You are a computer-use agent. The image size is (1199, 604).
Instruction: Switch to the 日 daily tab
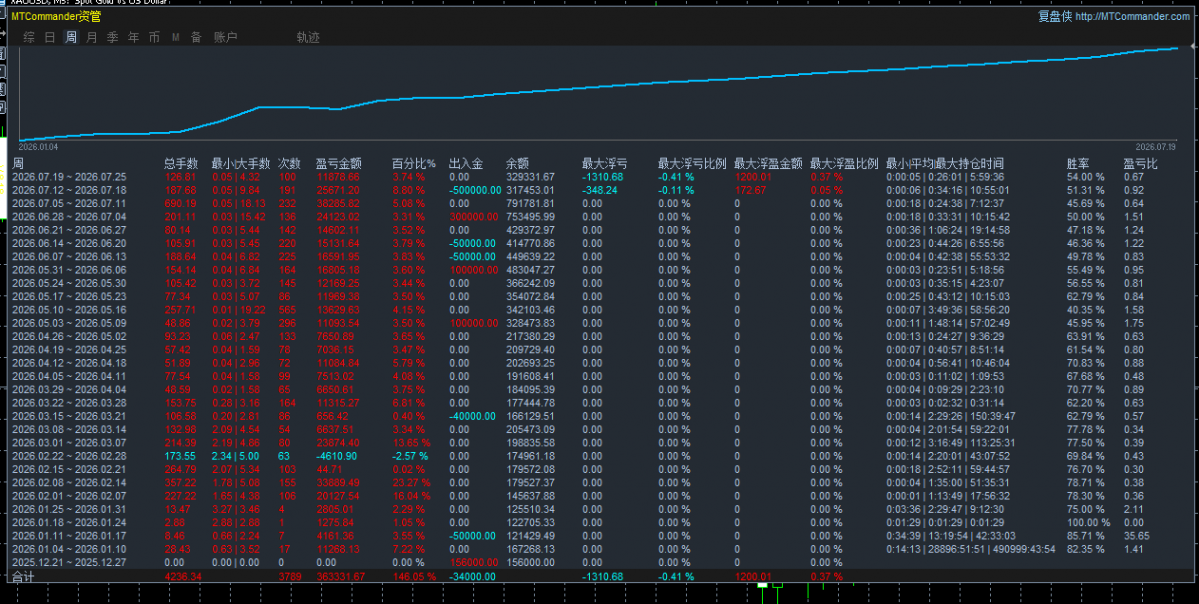click(x=50, y=37)
